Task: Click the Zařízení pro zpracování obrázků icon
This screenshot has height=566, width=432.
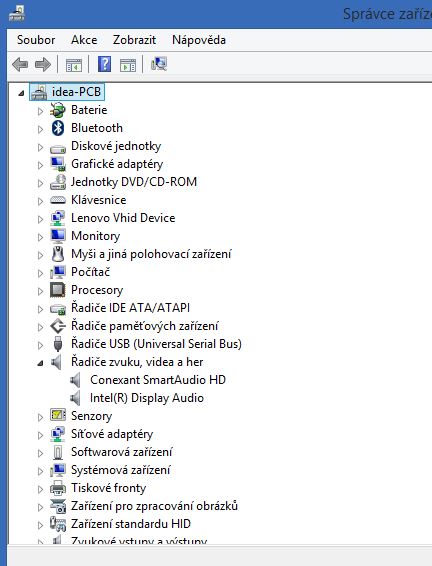Action: [x=58, y=506]
